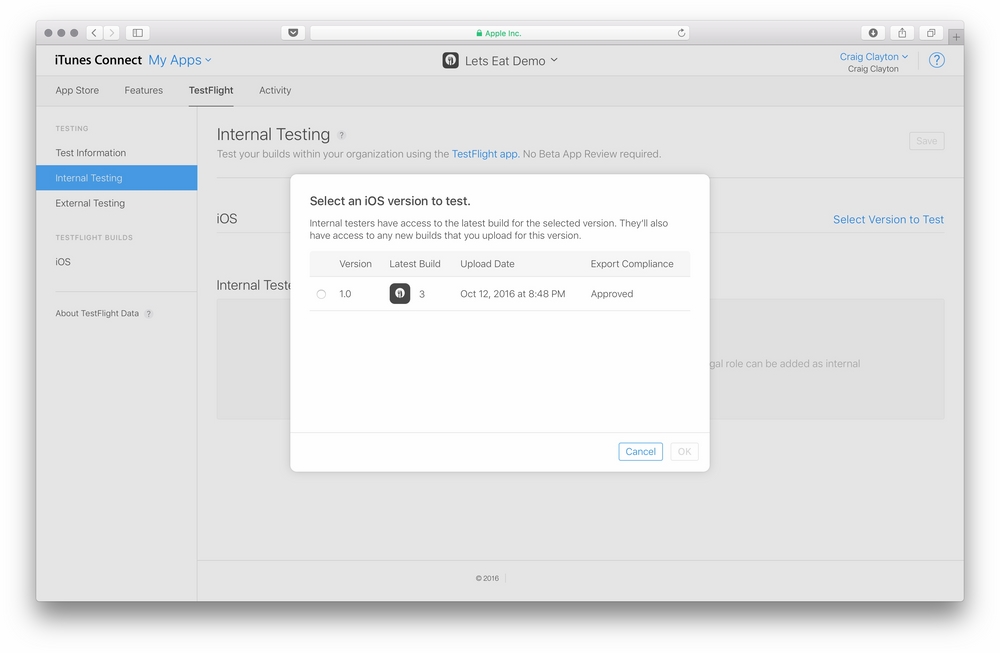Screen dimensions: 1000x653
Task: Click the © 2016 footer text
Action: coord(487,578)
